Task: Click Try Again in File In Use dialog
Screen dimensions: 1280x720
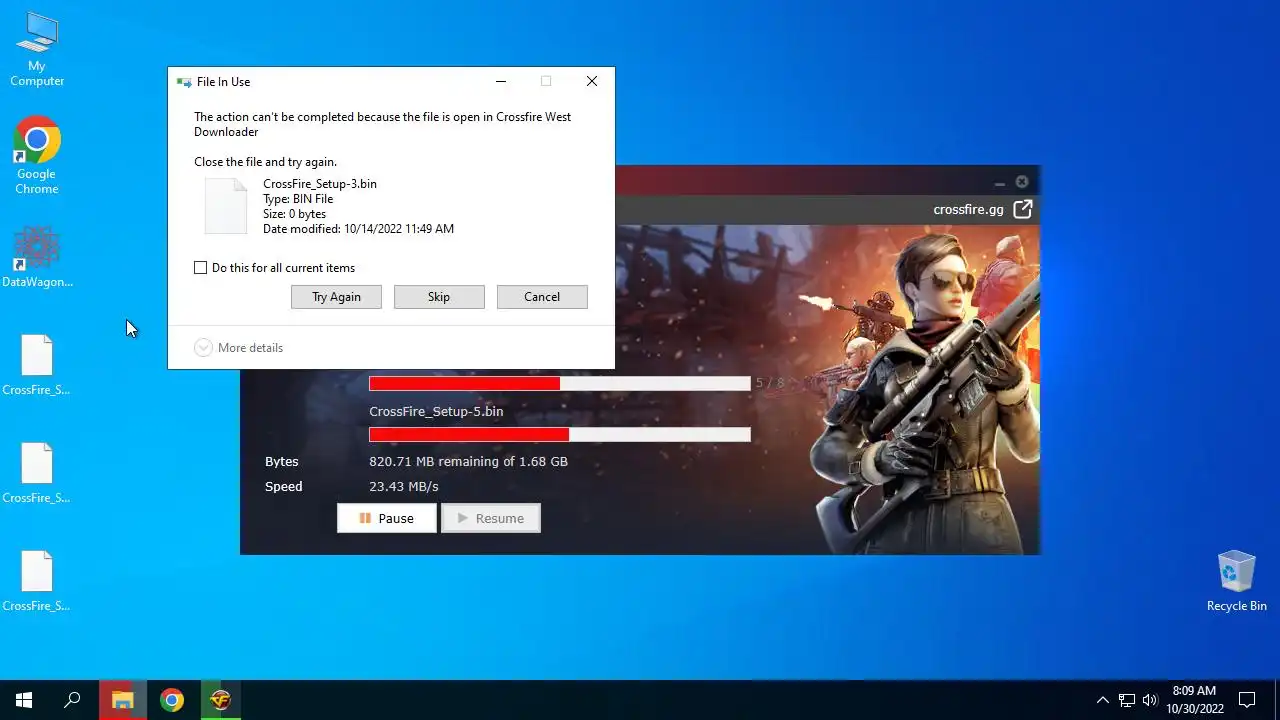Action: click(336, 297)
